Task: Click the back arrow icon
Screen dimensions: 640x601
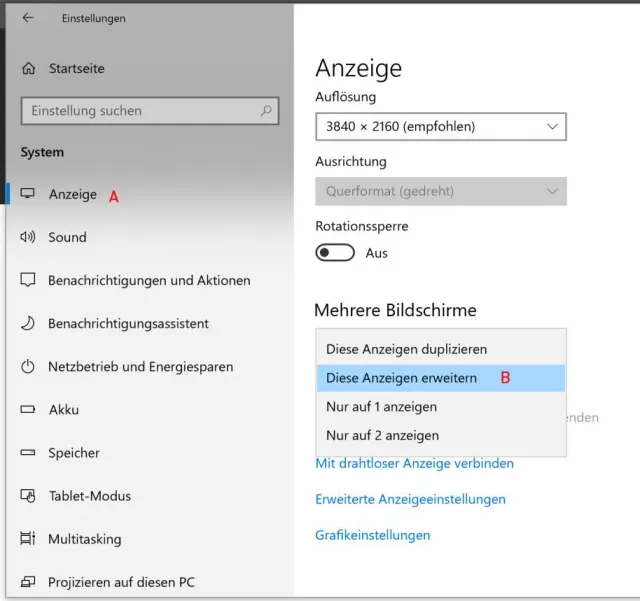Action: click(x=28, y=18)
